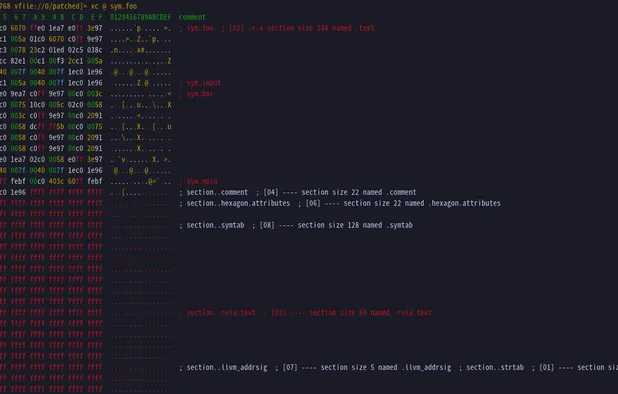This screenshot has width=618, height=394.
Task: Click hex value '00c1'
Action: pos(37,61)
